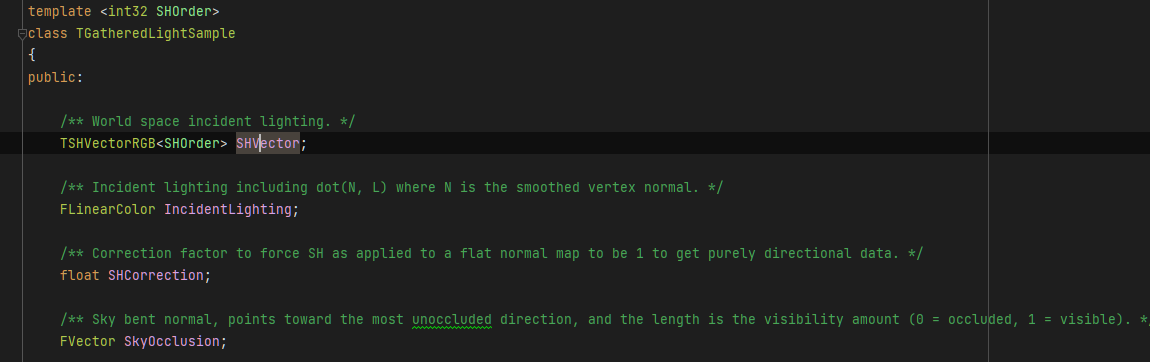
Task: Click the opening brace of the class
Action: pyautogui.click(x=32, y=56)
